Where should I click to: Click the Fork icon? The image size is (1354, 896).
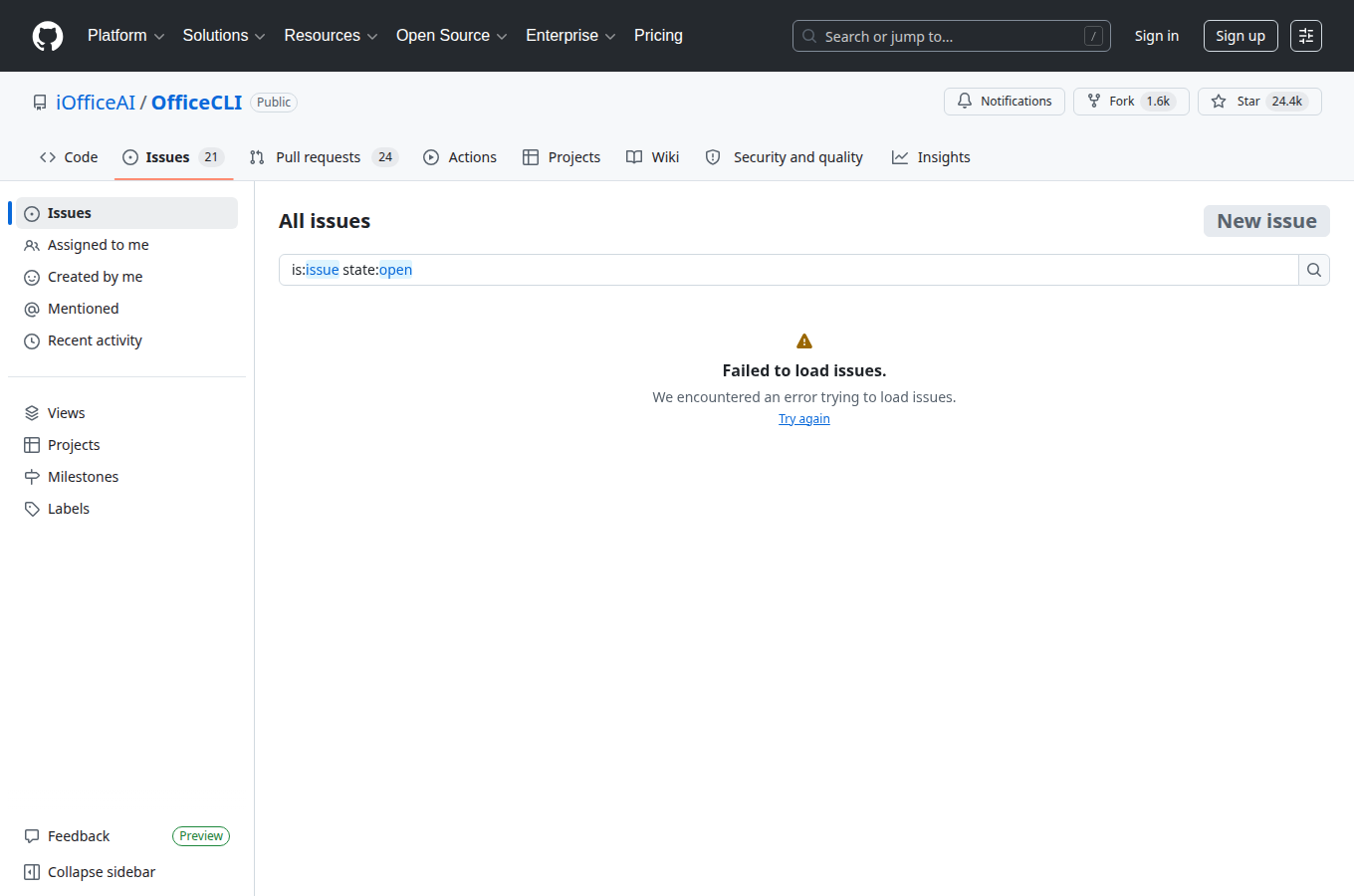coord(1094,102)
